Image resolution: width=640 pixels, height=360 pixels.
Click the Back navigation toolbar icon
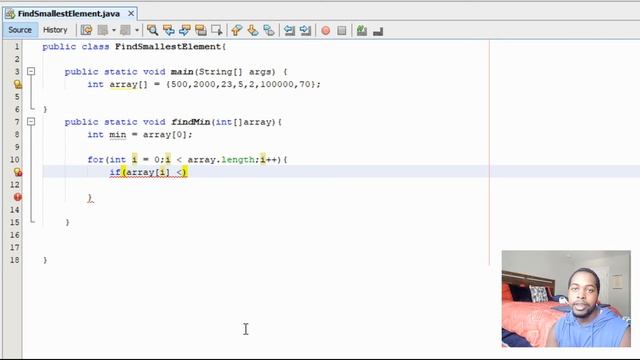[x=102, y=30]
